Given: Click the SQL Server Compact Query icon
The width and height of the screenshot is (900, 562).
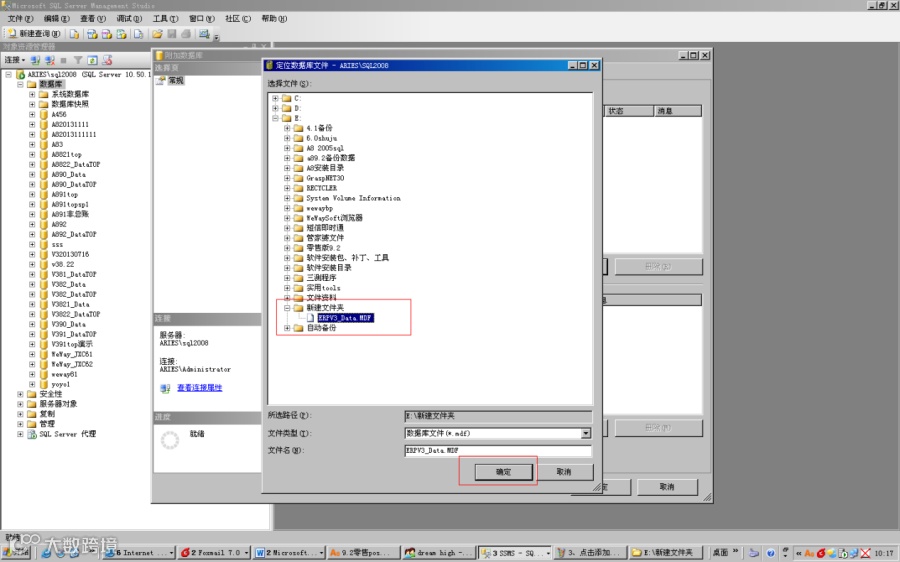Looking at the screenshot, I should (x=138, y=34).
